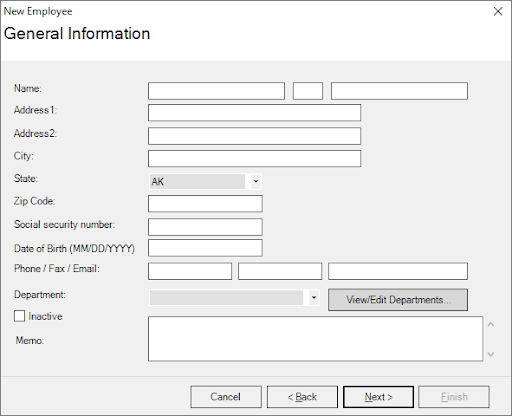
Task: Click into the last name field
Action: pos(399,91)
